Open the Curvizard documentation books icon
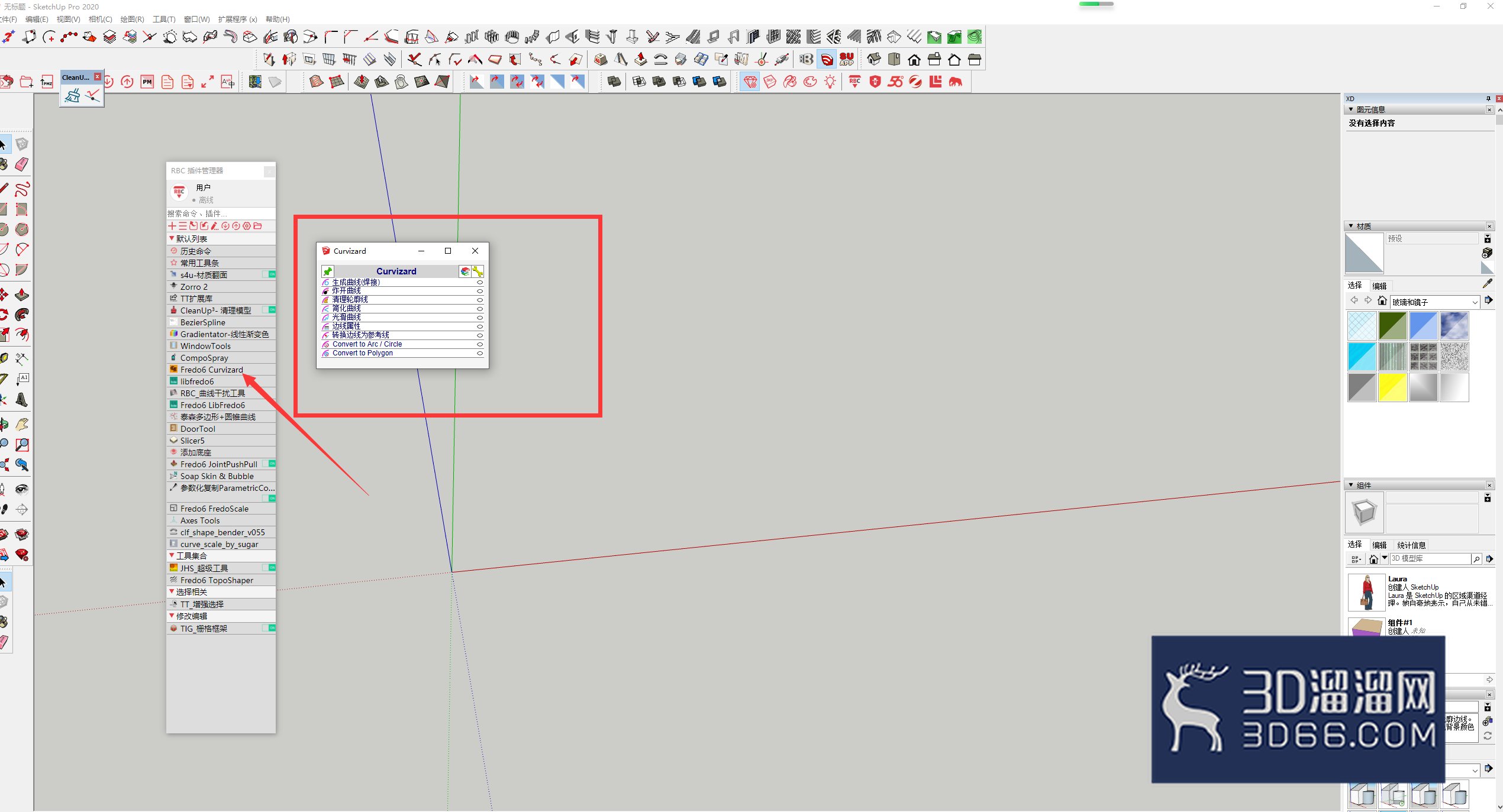The width and height of the screenshot is (1503, 812). [465, 271]
